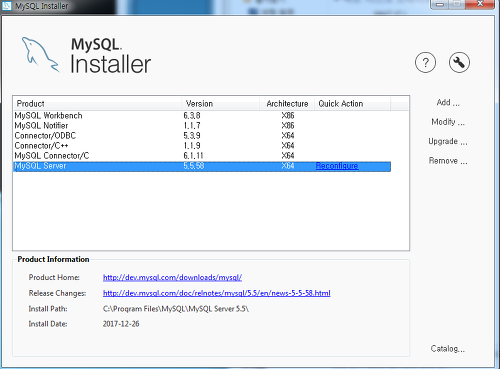Click the Modify ... button
This screenshot has width=500, height=369.
448,122
